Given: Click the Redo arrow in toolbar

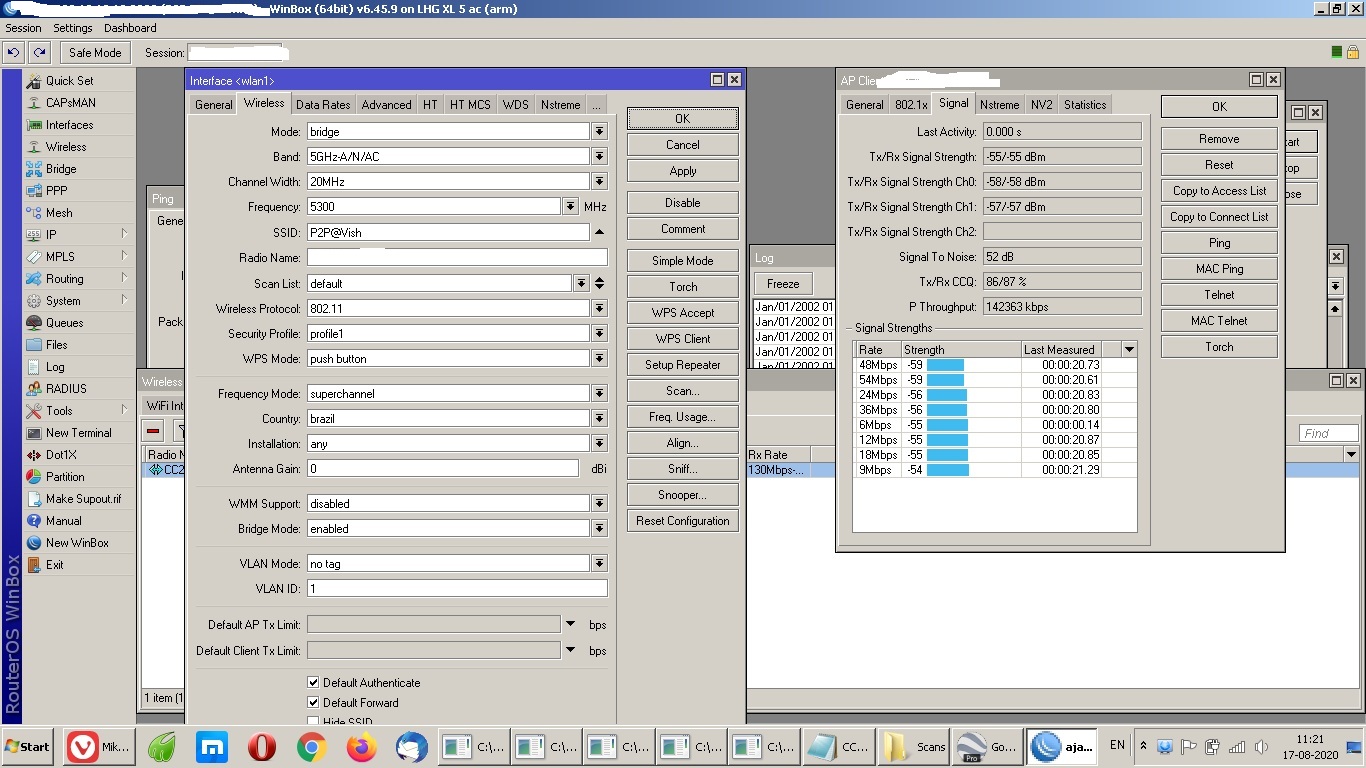Looking at the screenshot, I should 39,53.
